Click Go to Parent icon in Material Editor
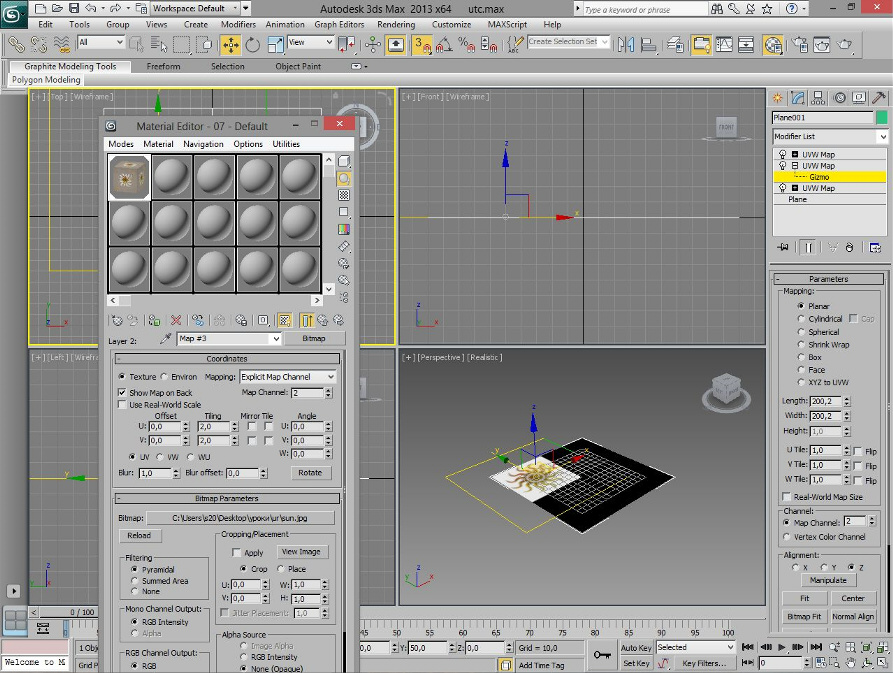 point(323,321)
